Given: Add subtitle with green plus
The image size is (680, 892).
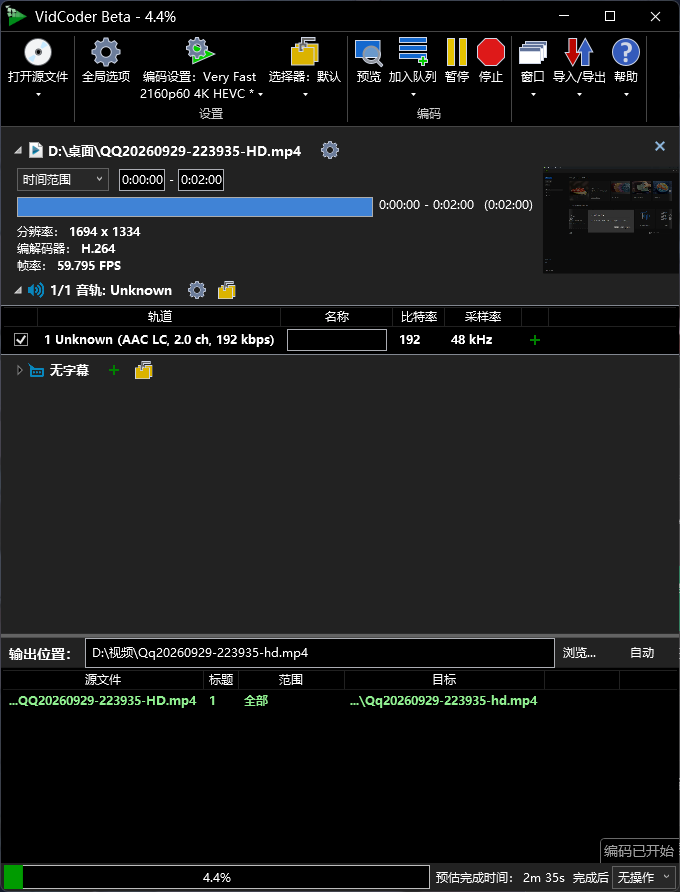Looking at the screenshot, I should 114,371.
